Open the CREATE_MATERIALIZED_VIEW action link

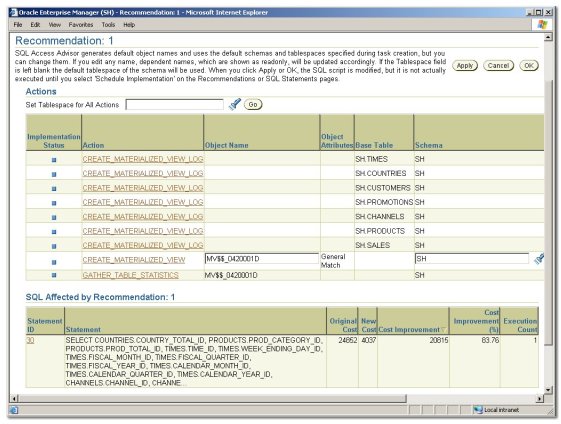click(x=134, y=260)
